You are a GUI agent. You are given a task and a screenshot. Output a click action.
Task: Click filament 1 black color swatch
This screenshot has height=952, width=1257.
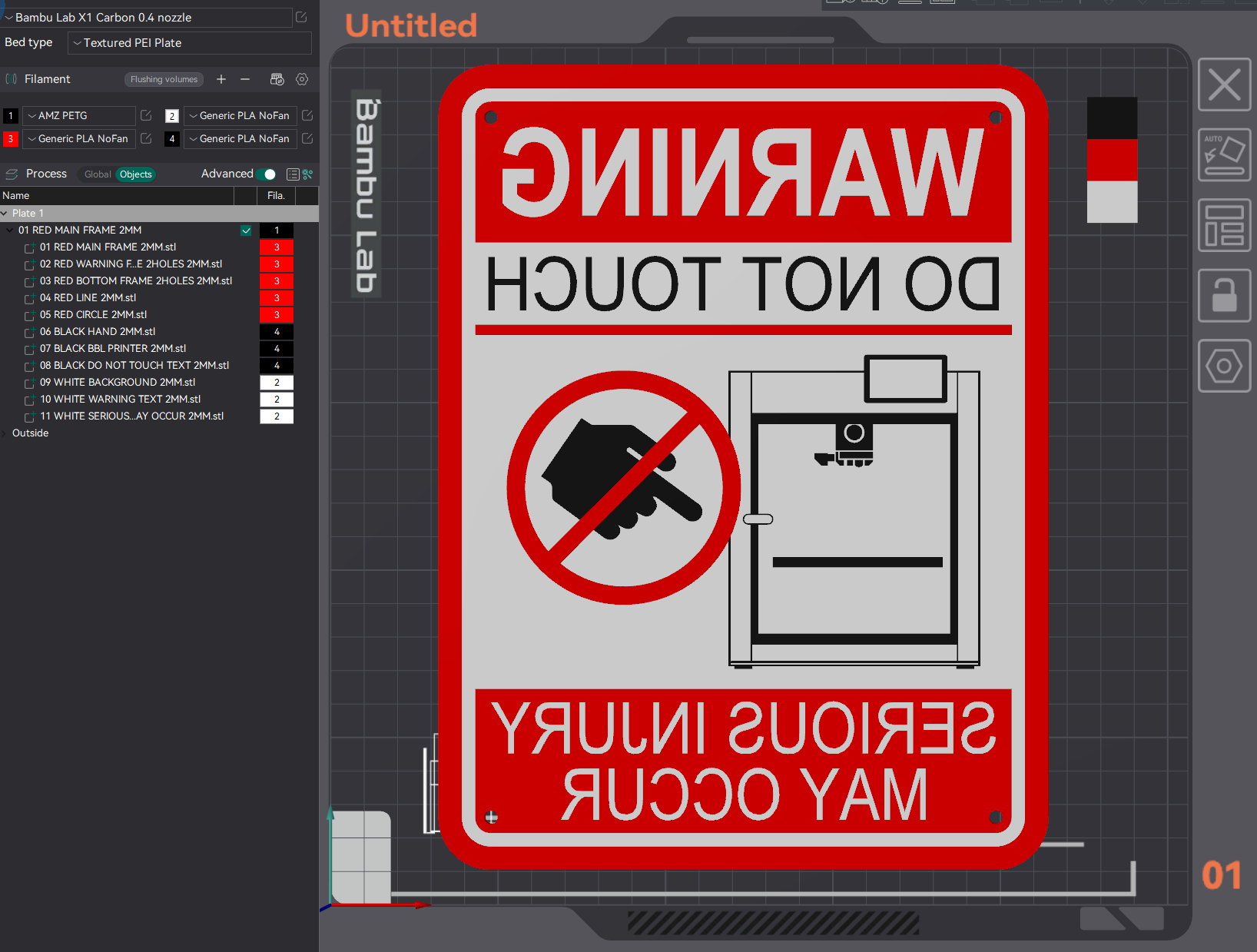[11, 116]
